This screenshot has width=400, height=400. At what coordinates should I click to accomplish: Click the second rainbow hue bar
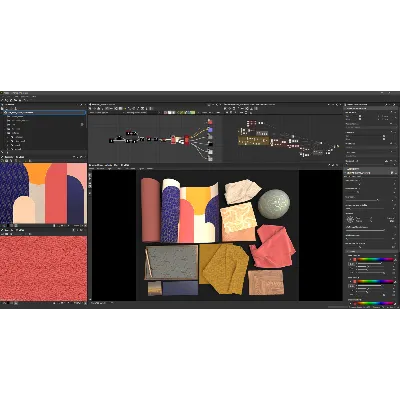(375, 282)
